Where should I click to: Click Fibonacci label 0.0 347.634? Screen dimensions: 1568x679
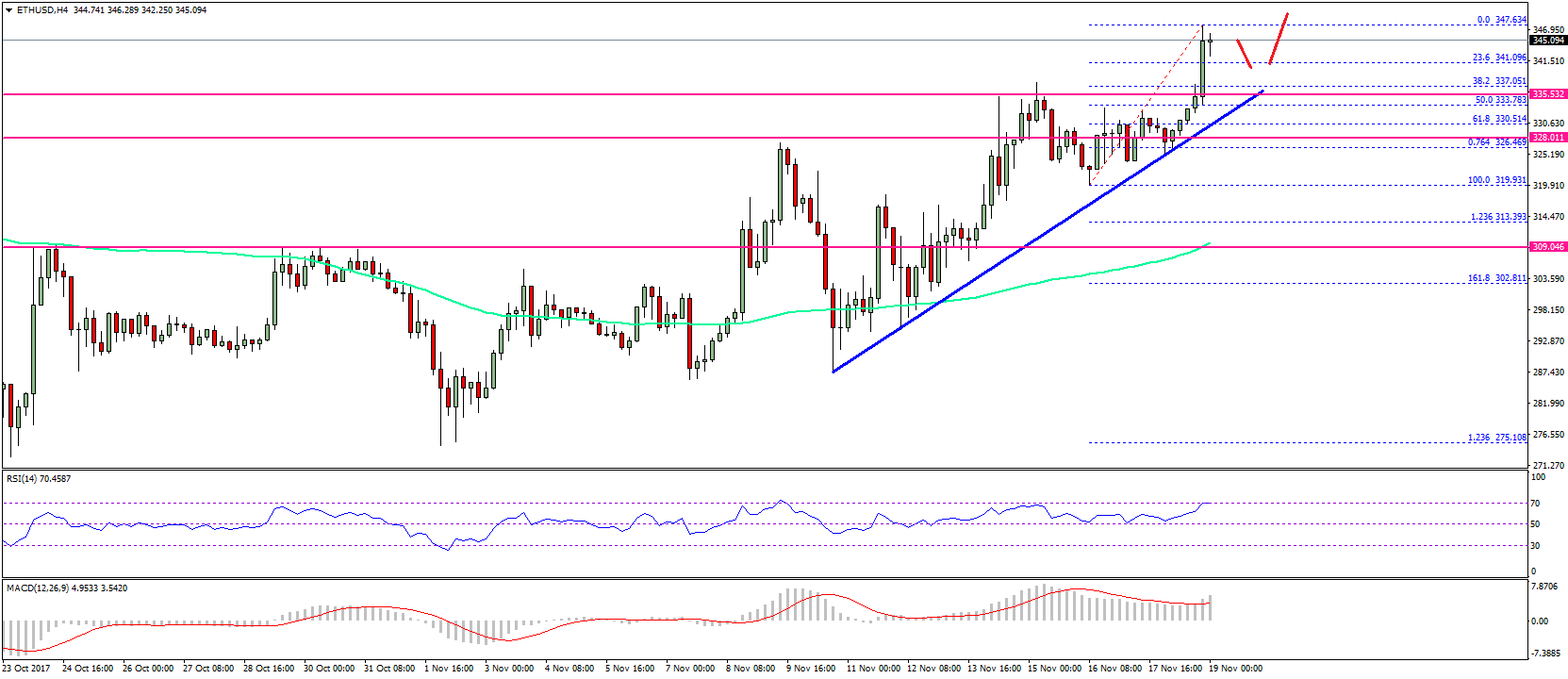coord(1502,20)
